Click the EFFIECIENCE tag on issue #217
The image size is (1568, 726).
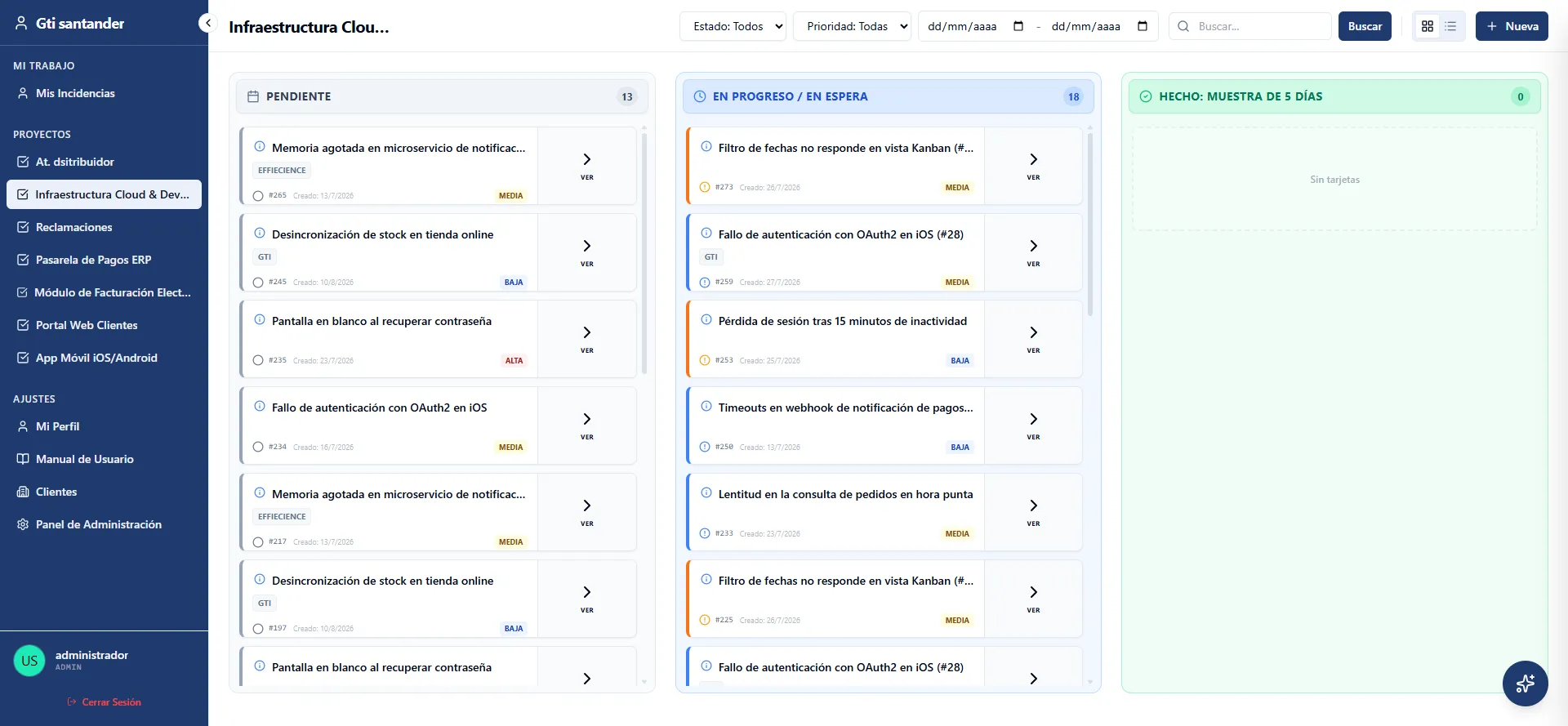pyautogui.click(x=282, y=517)
